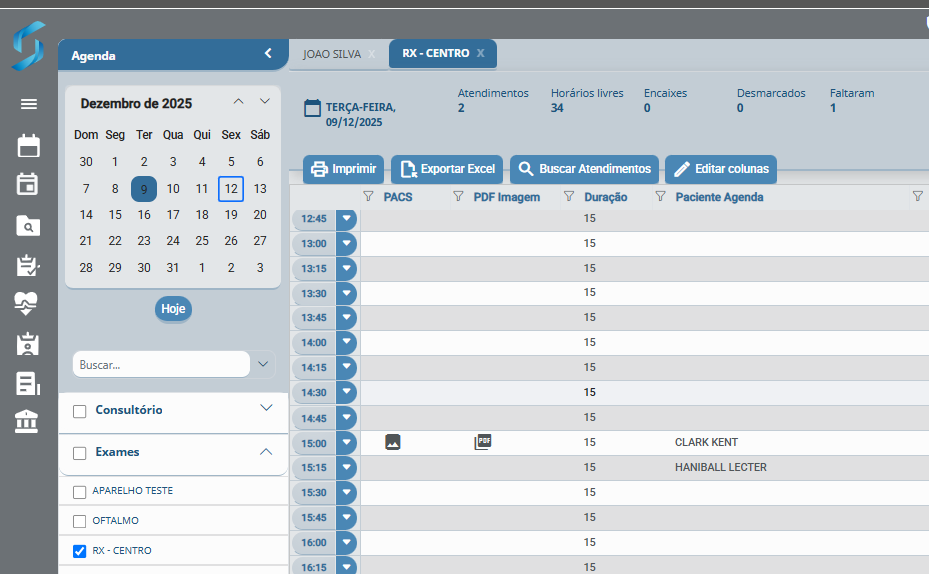This screenshot has height=574, width=929.
Task: Close the RX - CENTRO tab
Action: click(481, 54)
